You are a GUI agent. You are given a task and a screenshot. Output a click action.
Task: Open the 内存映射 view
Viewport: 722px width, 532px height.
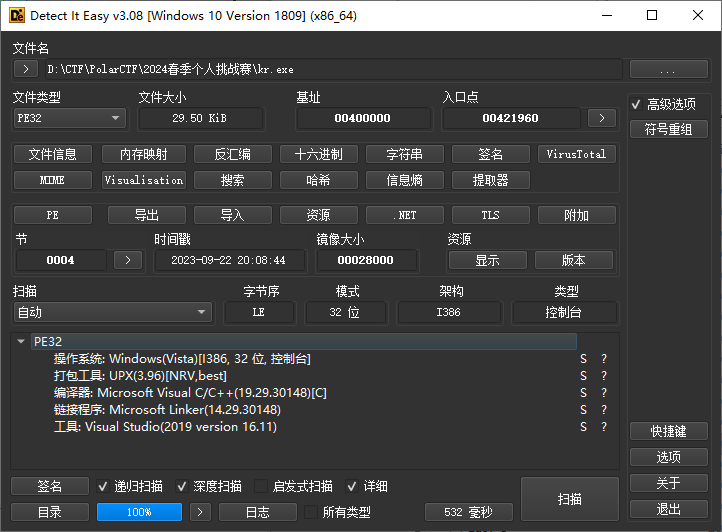point(144,154)
